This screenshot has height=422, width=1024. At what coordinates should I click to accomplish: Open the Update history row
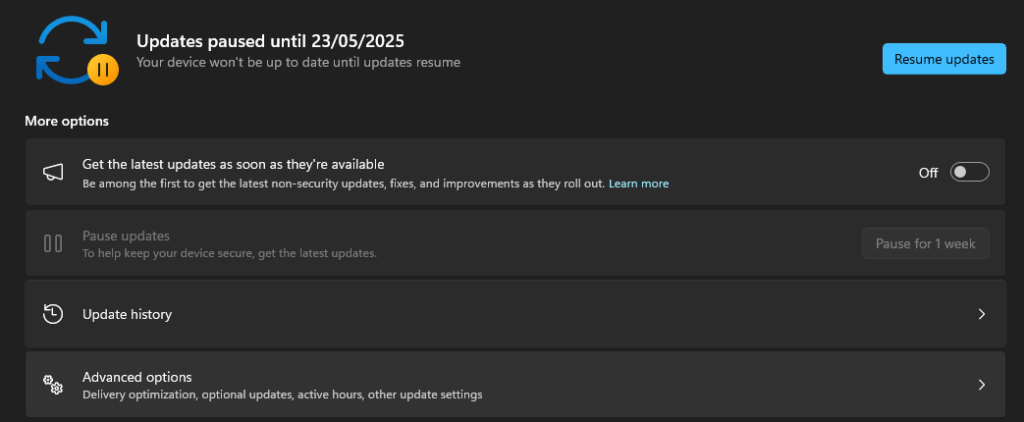click(515, 314)
